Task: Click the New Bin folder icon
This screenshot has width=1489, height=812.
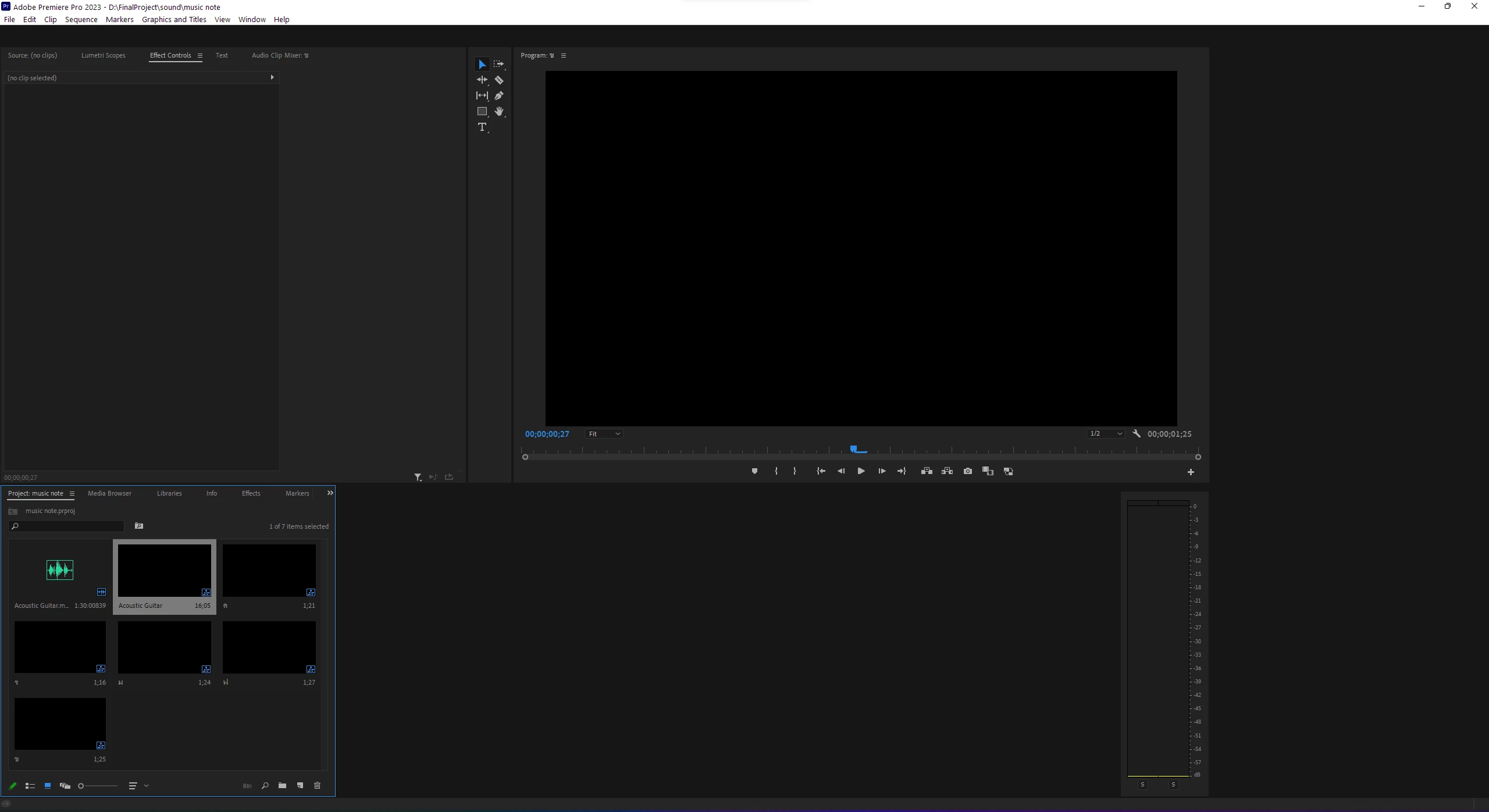Action: click(x=282, y=786)
